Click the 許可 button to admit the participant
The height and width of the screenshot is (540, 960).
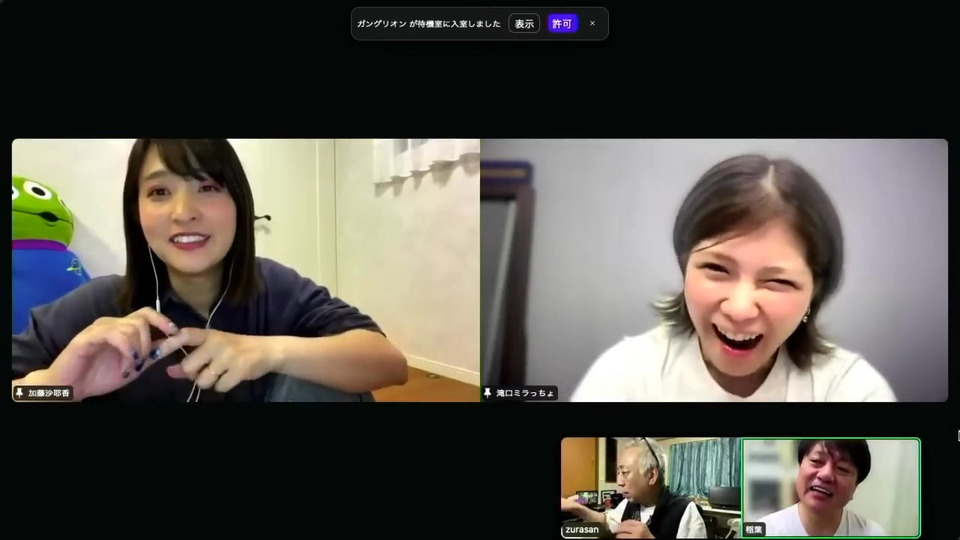click(562, 24)
